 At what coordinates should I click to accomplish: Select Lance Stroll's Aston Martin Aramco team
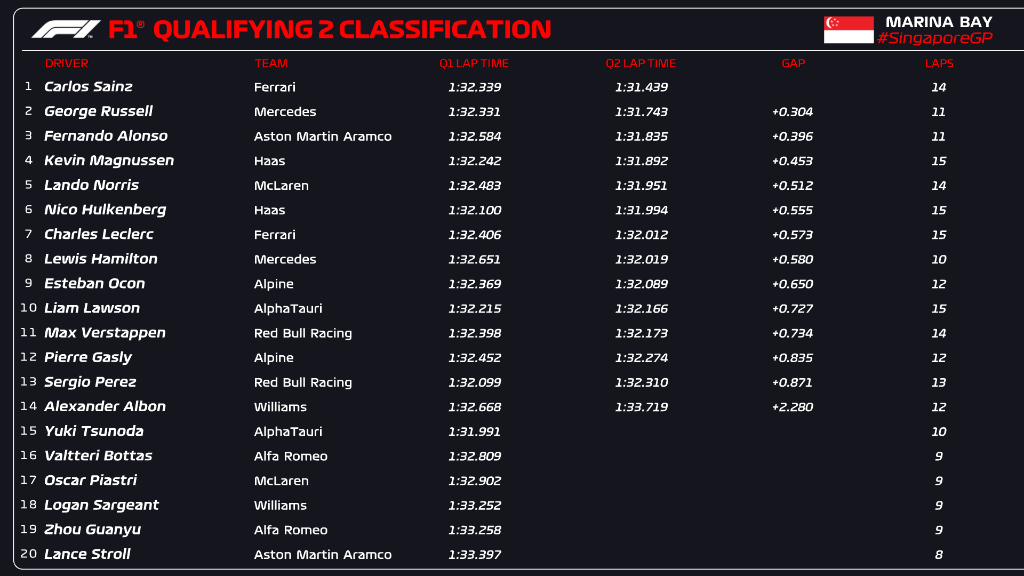[x=323, y=555]
